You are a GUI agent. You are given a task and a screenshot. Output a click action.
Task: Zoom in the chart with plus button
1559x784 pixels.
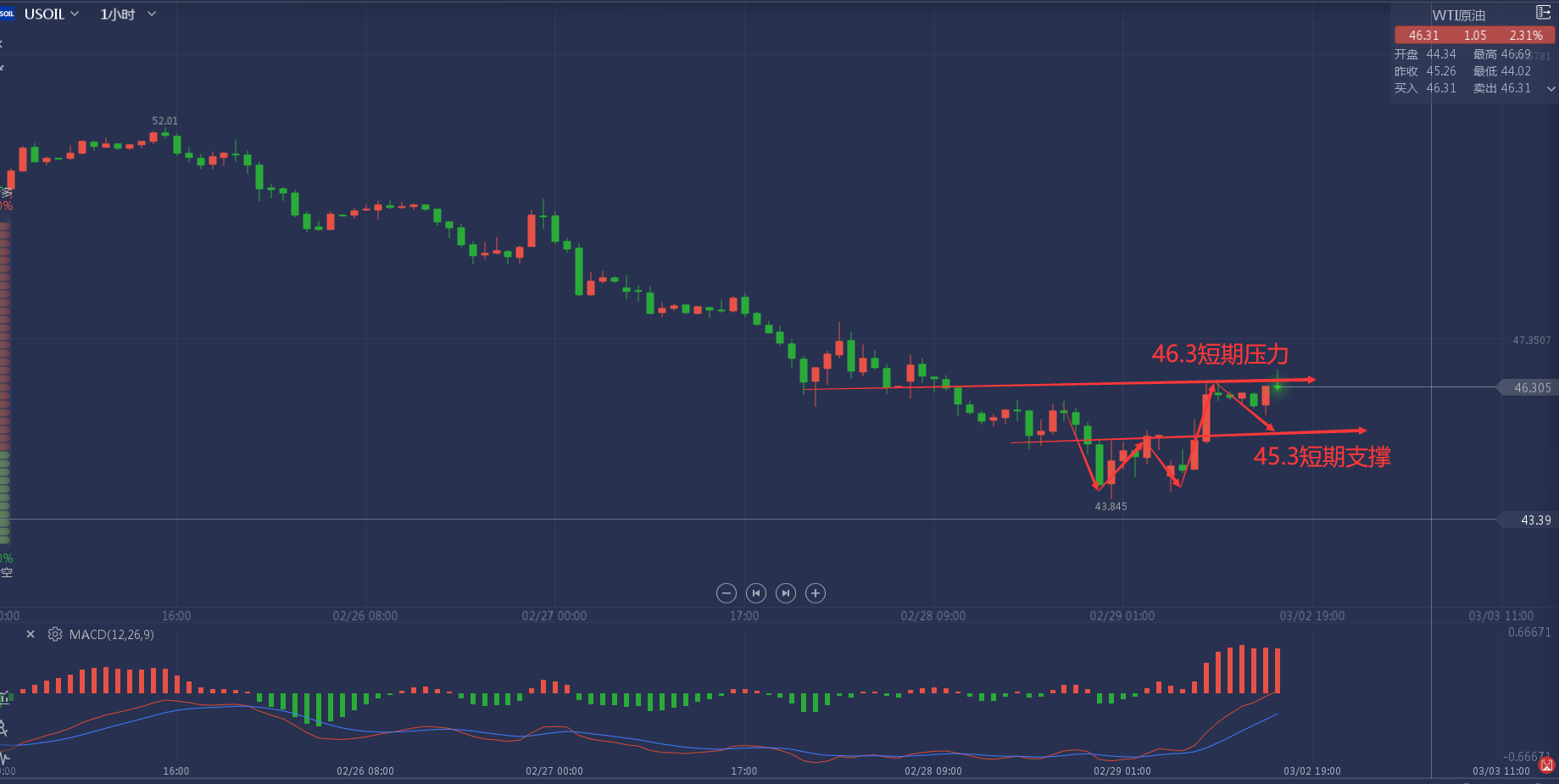816,593
